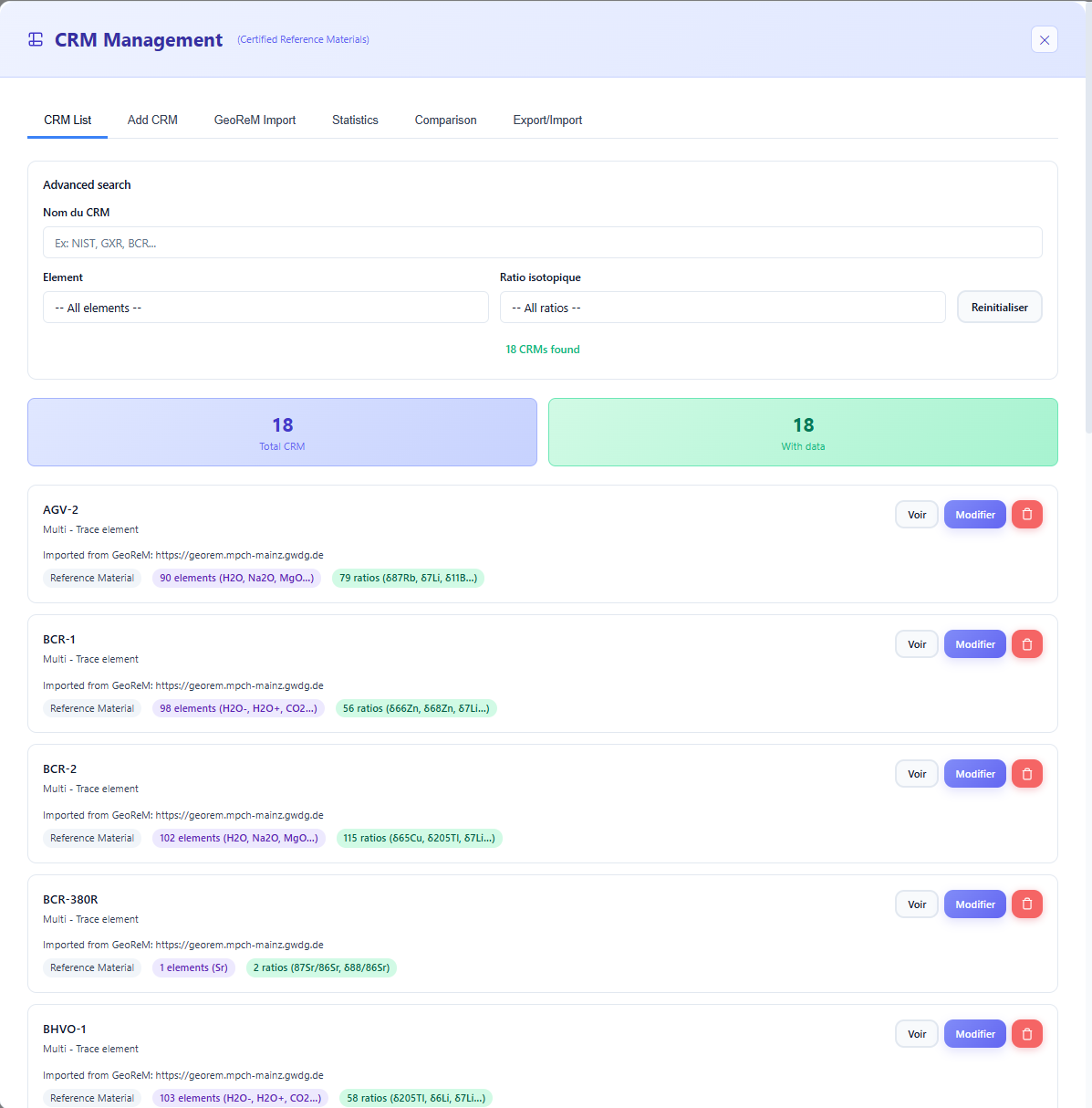1092x1108 pixels.
Task: Go to the Export/Import tab
Action: (547, 120)
